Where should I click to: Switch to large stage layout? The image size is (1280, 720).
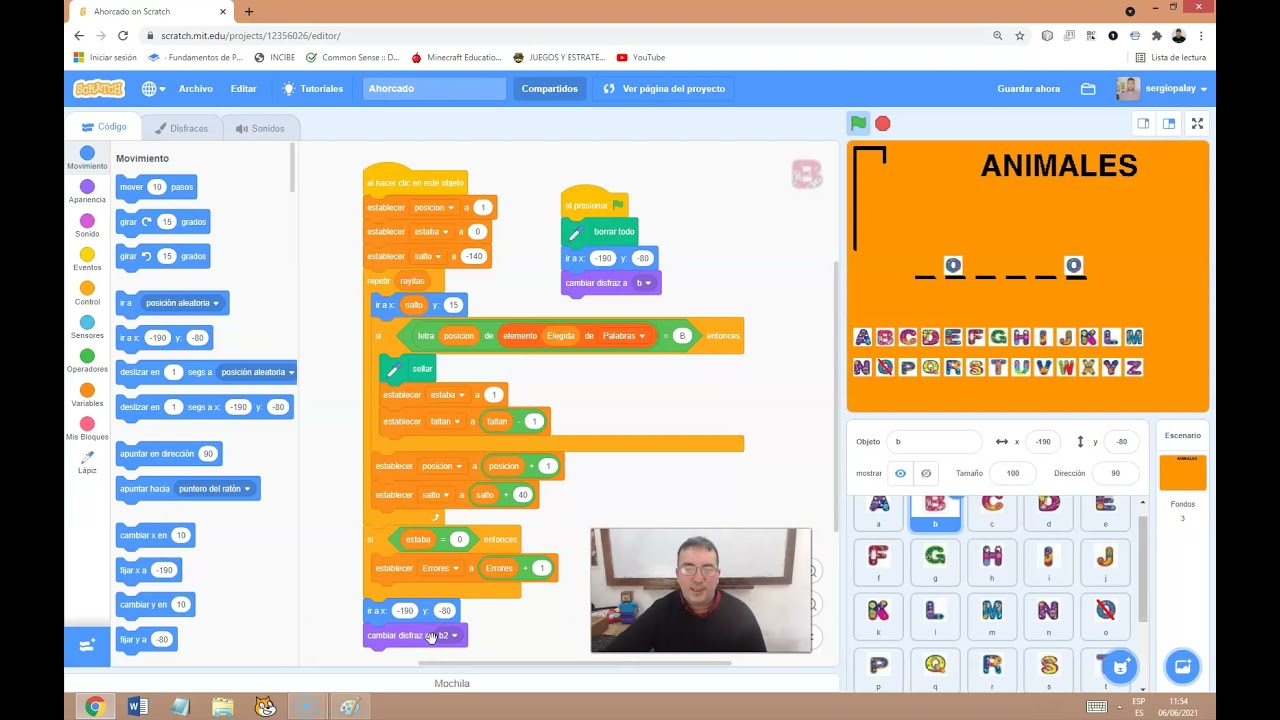point(1168,123)
